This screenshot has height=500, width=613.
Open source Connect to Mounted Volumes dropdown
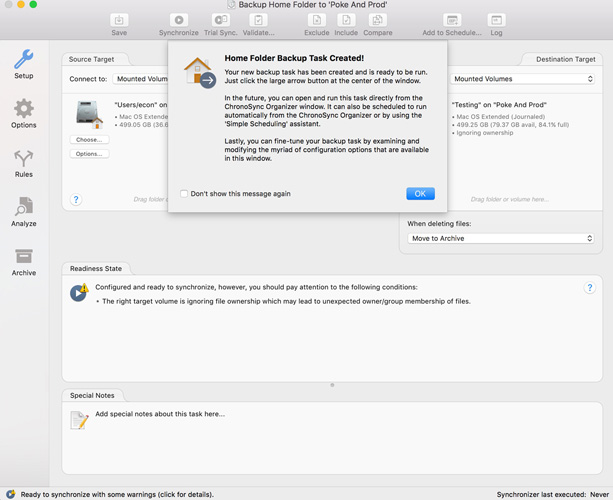tap(140, 79)
